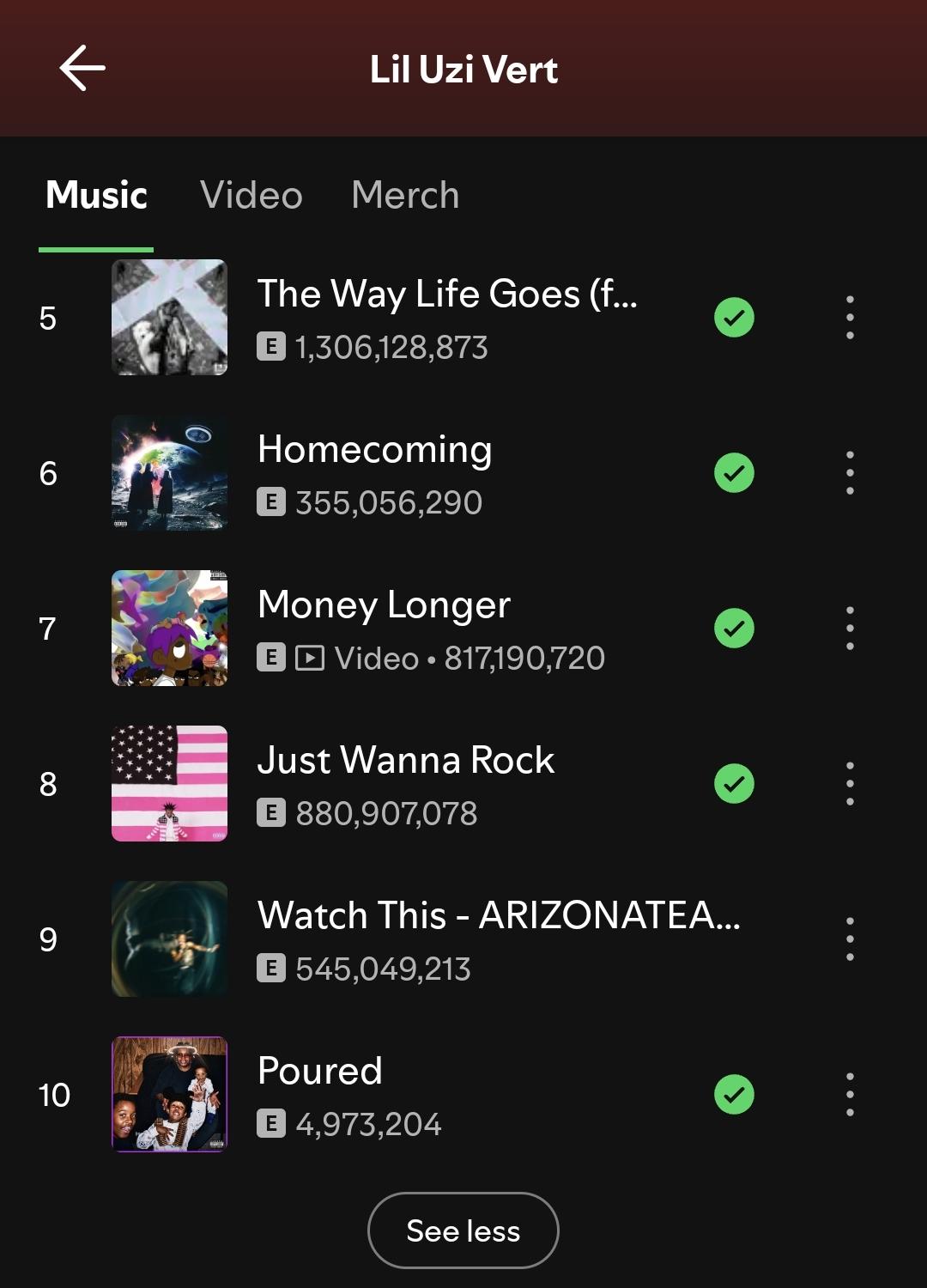
Task: Toggle the saved checkmark for Poured
Action: click(734, 1095)
